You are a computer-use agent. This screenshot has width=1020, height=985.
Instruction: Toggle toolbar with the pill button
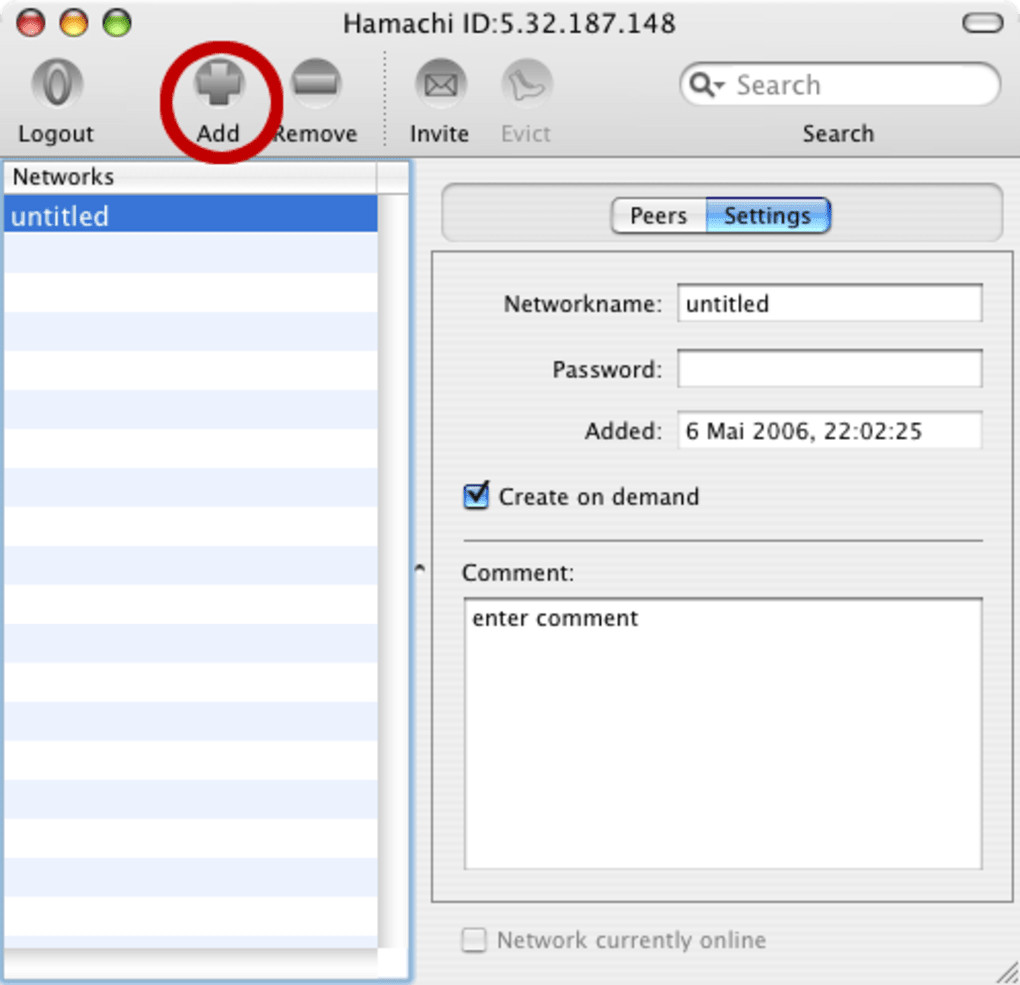click(982, 23)
